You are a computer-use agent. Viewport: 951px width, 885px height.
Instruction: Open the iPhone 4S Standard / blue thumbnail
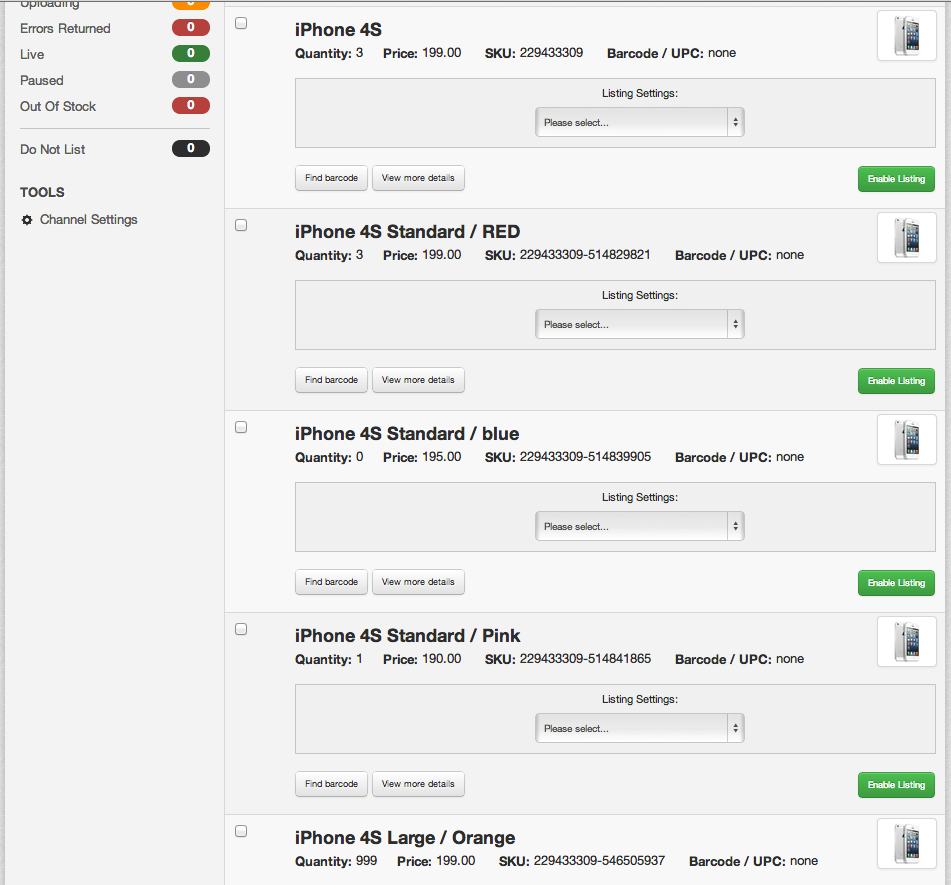tap(907, 440)
